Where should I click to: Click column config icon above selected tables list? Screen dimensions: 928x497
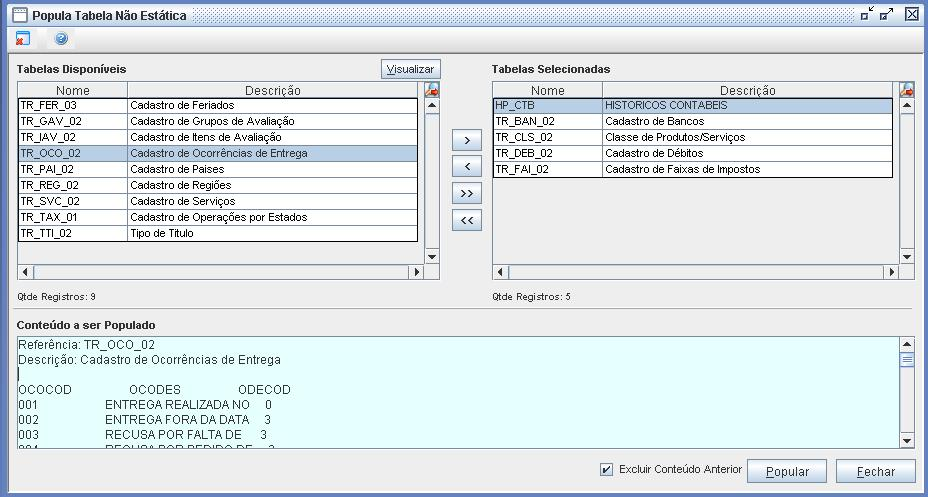(x=907, y=90)
